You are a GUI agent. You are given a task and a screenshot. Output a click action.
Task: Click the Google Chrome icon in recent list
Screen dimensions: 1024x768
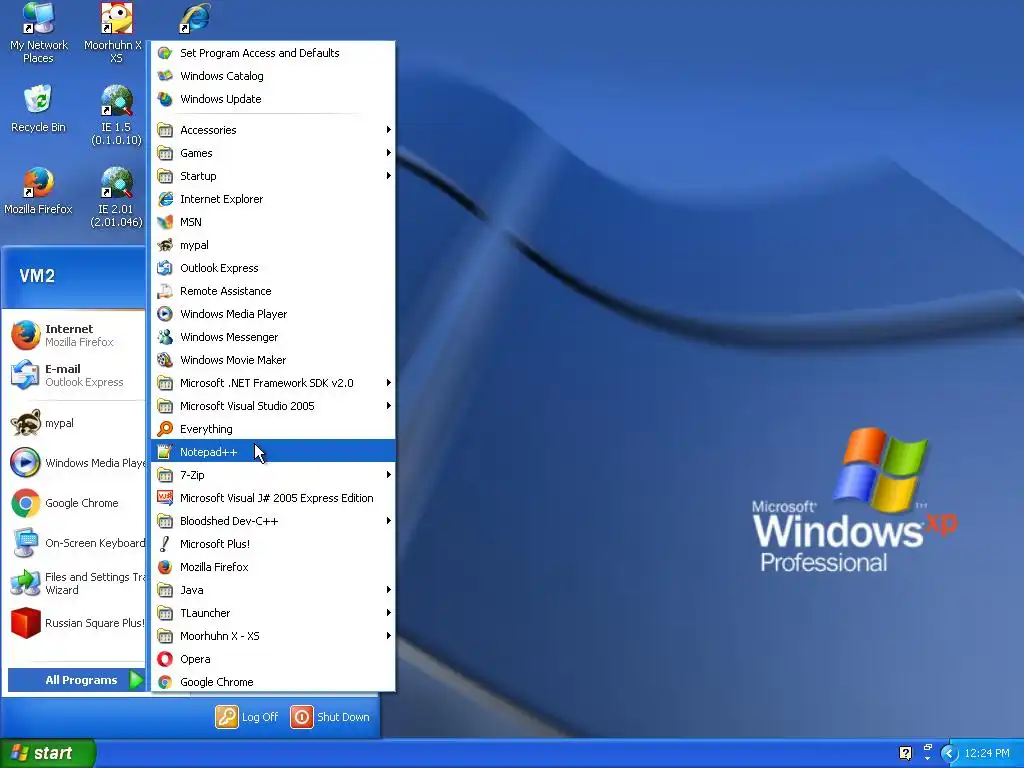coord(25,504)
